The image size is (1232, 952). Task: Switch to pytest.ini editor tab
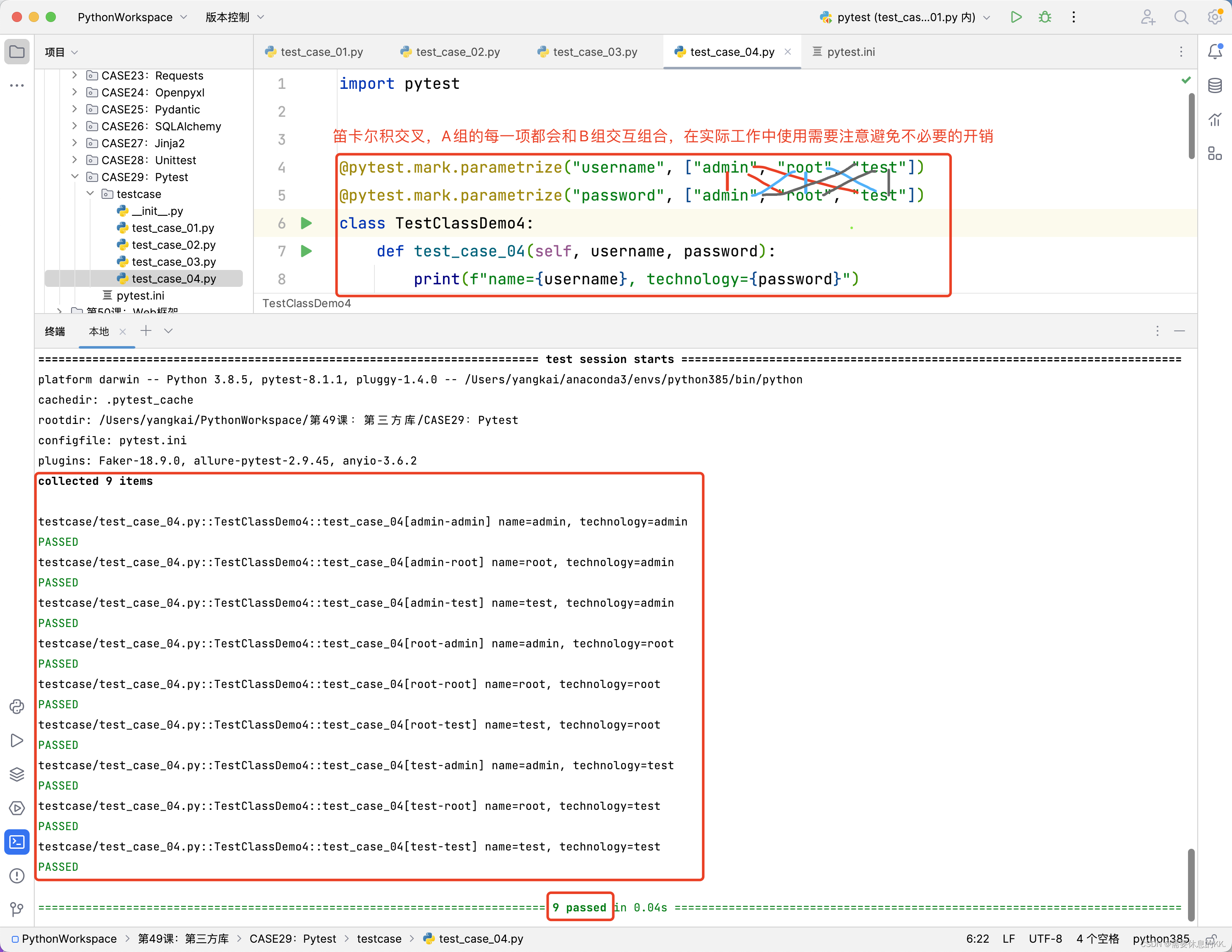(844, 52)
